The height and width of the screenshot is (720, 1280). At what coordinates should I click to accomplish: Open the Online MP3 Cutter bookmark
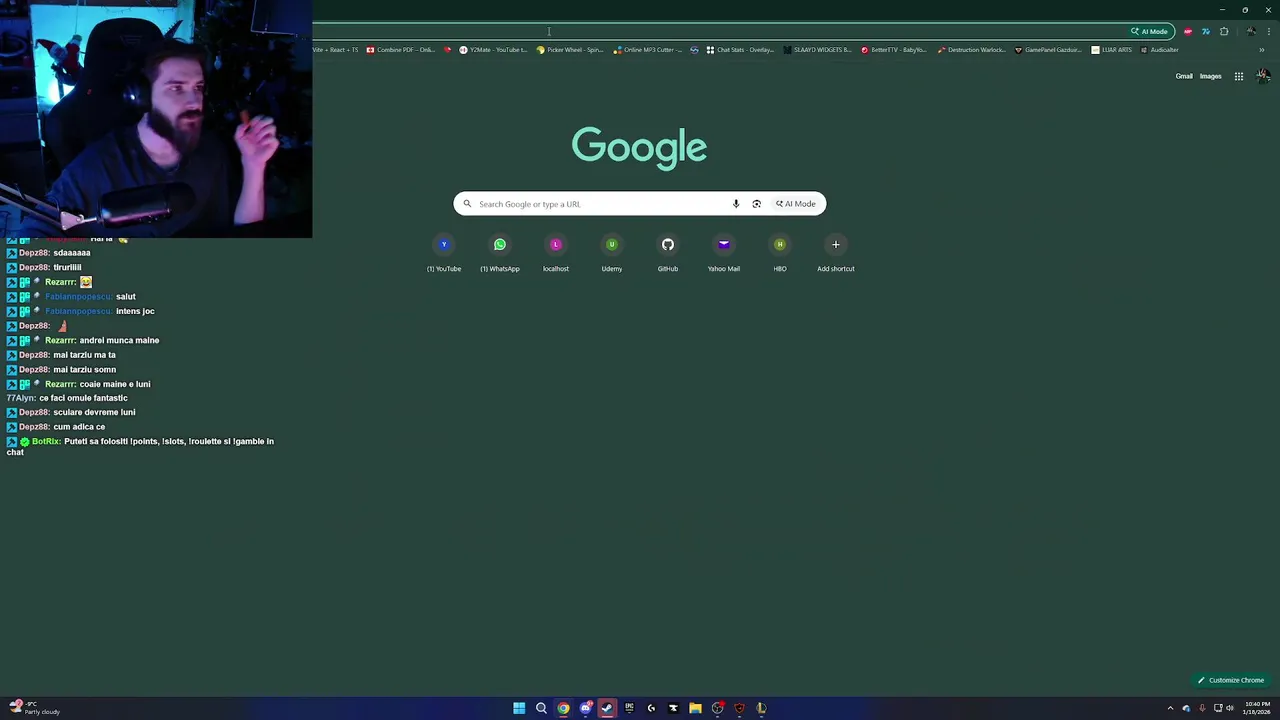point(648,50)
